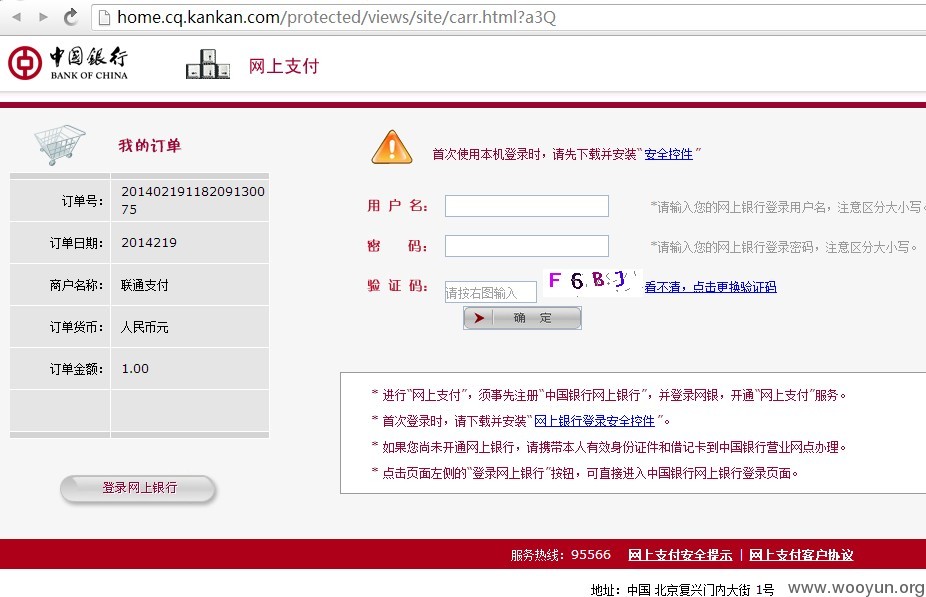Submit the form with 确定 button
The width and height of the screenshot is (926, 597).
coord(522,318)
